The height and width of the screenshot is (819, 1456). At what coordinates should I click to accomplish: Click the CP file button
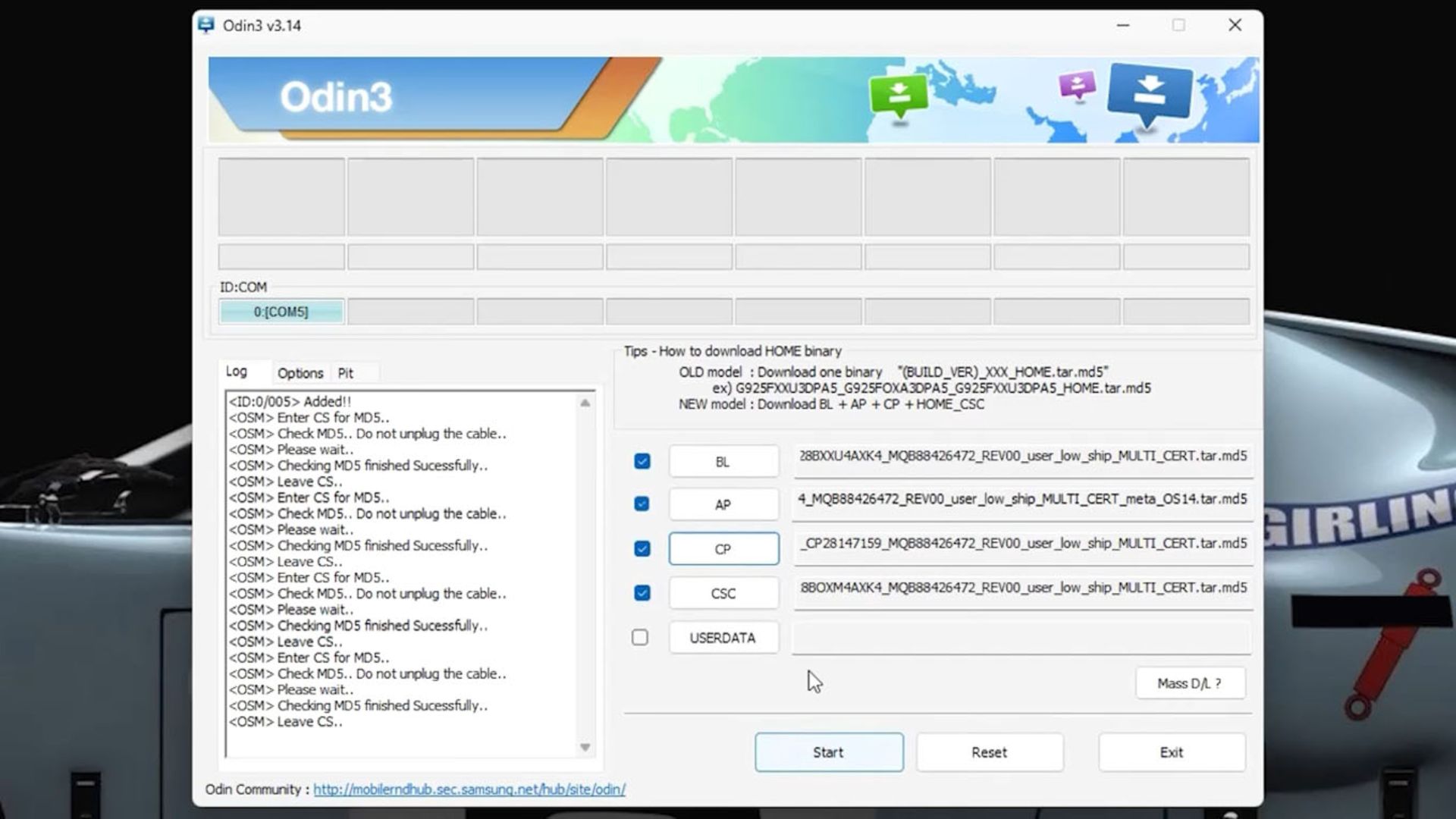click(x=723, y=549)
